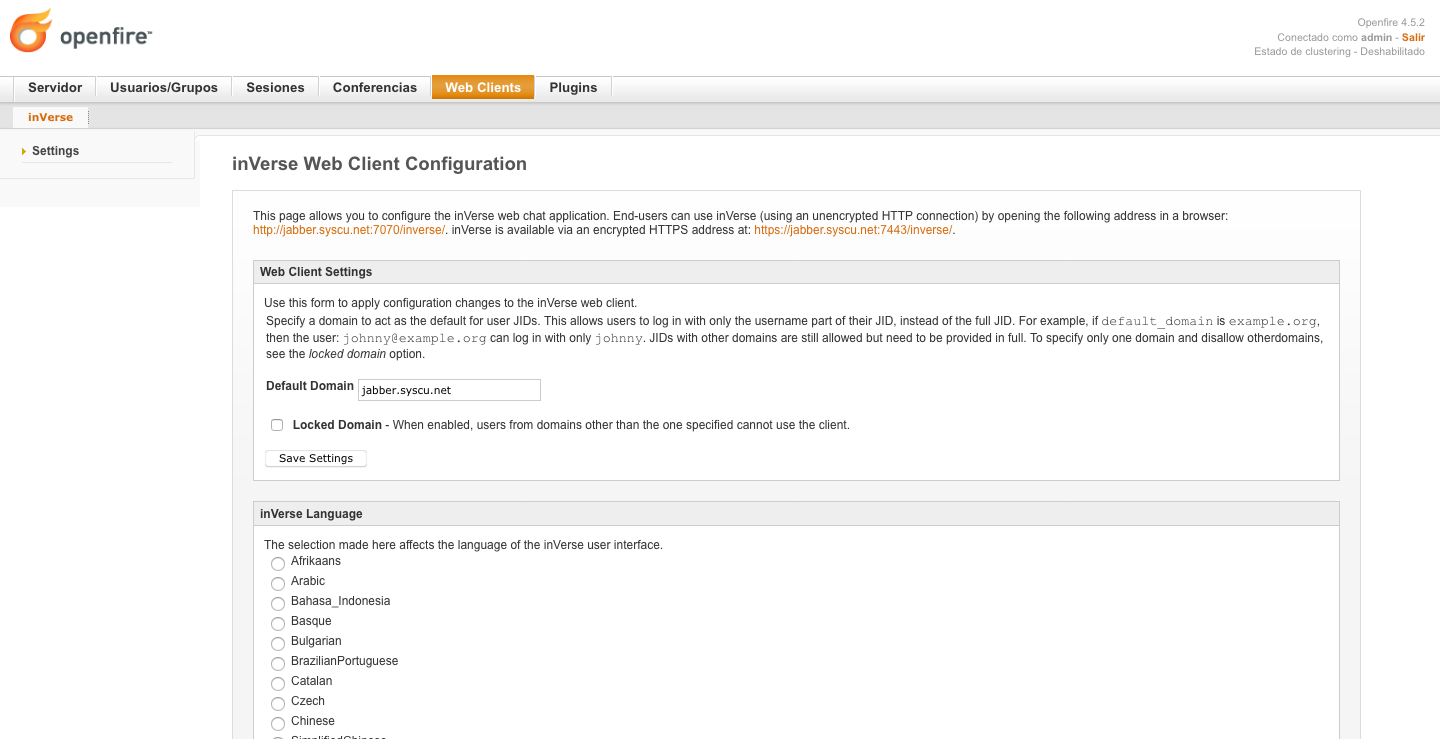
Task: Select the Czech language radio button
Action: point(278,703)
